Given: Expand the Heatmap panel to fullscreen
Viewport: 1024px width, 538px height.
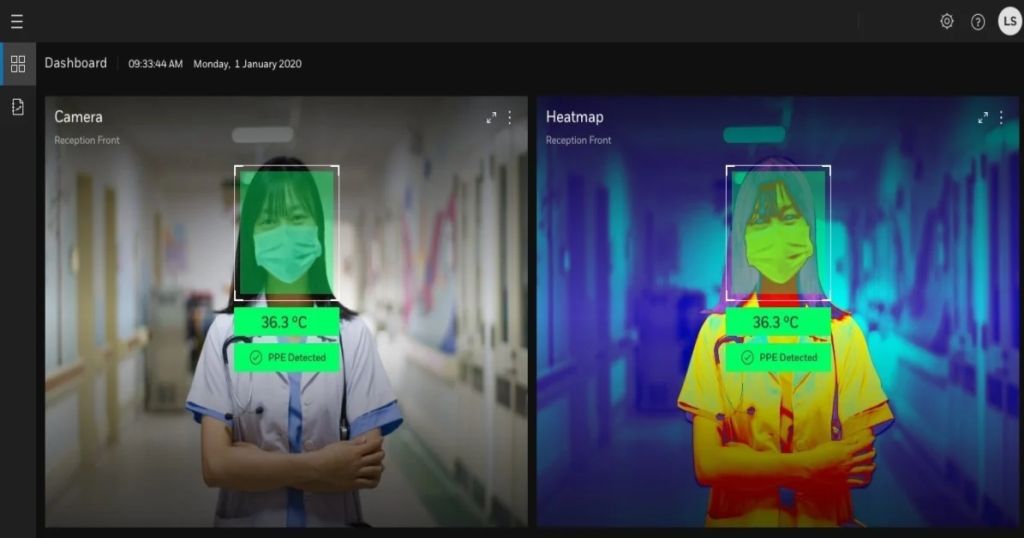Looking at the screenshot, I should pos(983,118).
